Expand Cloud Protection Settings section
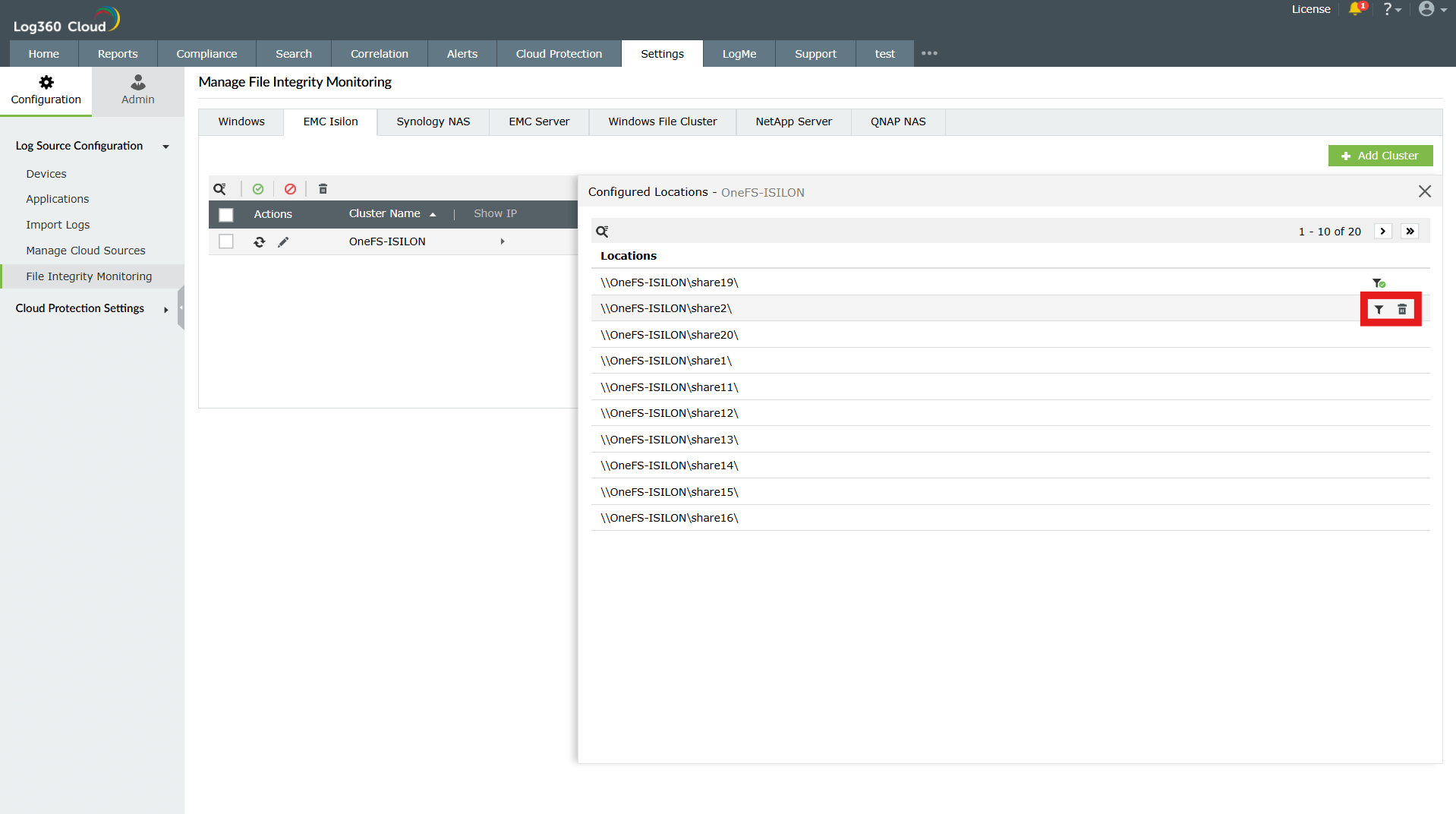 point(165,309)
